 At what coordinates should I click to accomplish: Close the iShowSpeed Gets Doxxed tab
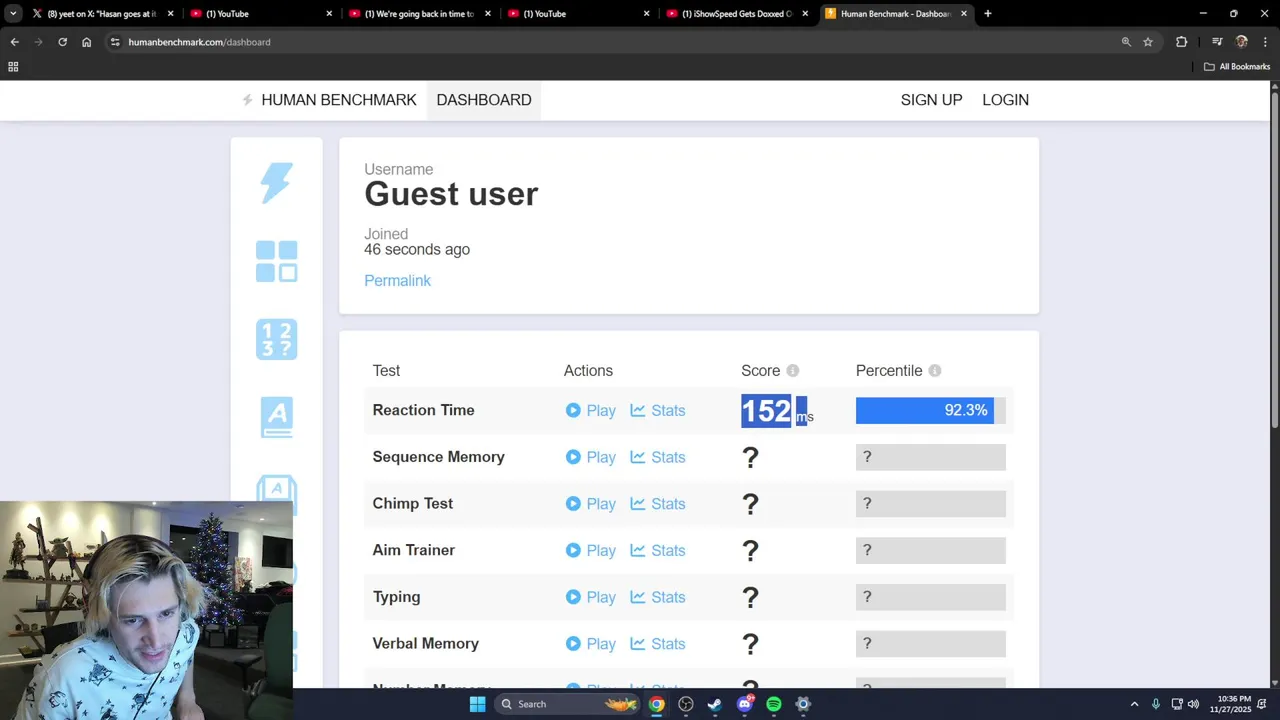(x=805, y=14)
